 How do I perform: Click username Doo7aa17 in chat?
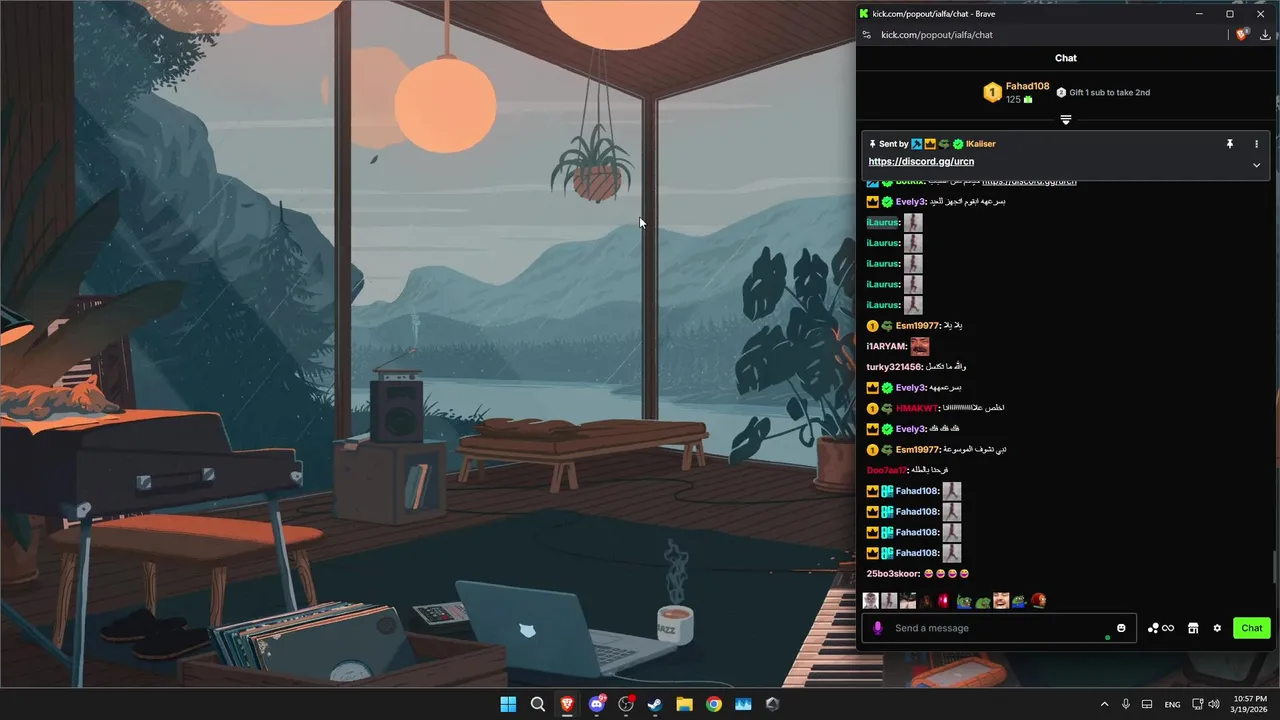pos(886,470)
